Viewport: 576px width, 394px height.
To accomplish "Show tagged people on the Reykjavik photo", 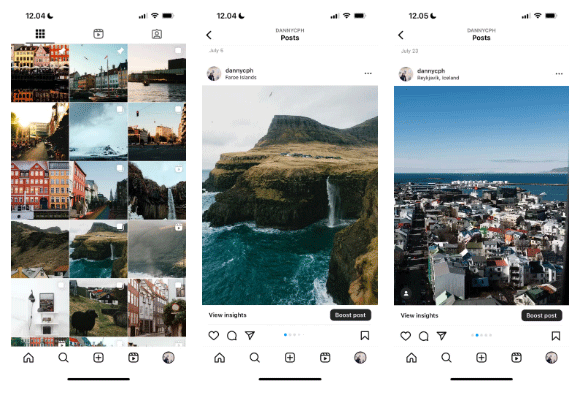I will 406,293.
